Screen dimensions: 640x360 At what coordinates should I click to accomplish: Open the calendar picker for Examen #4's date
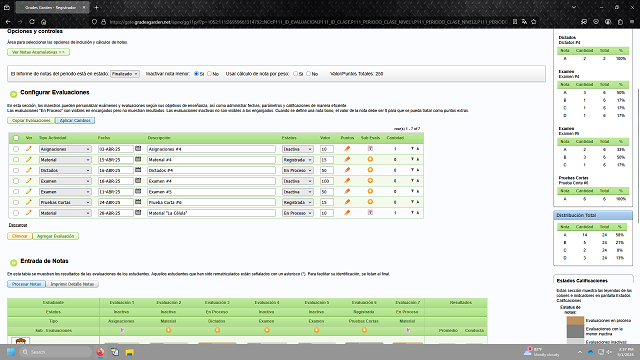[138, 180]
